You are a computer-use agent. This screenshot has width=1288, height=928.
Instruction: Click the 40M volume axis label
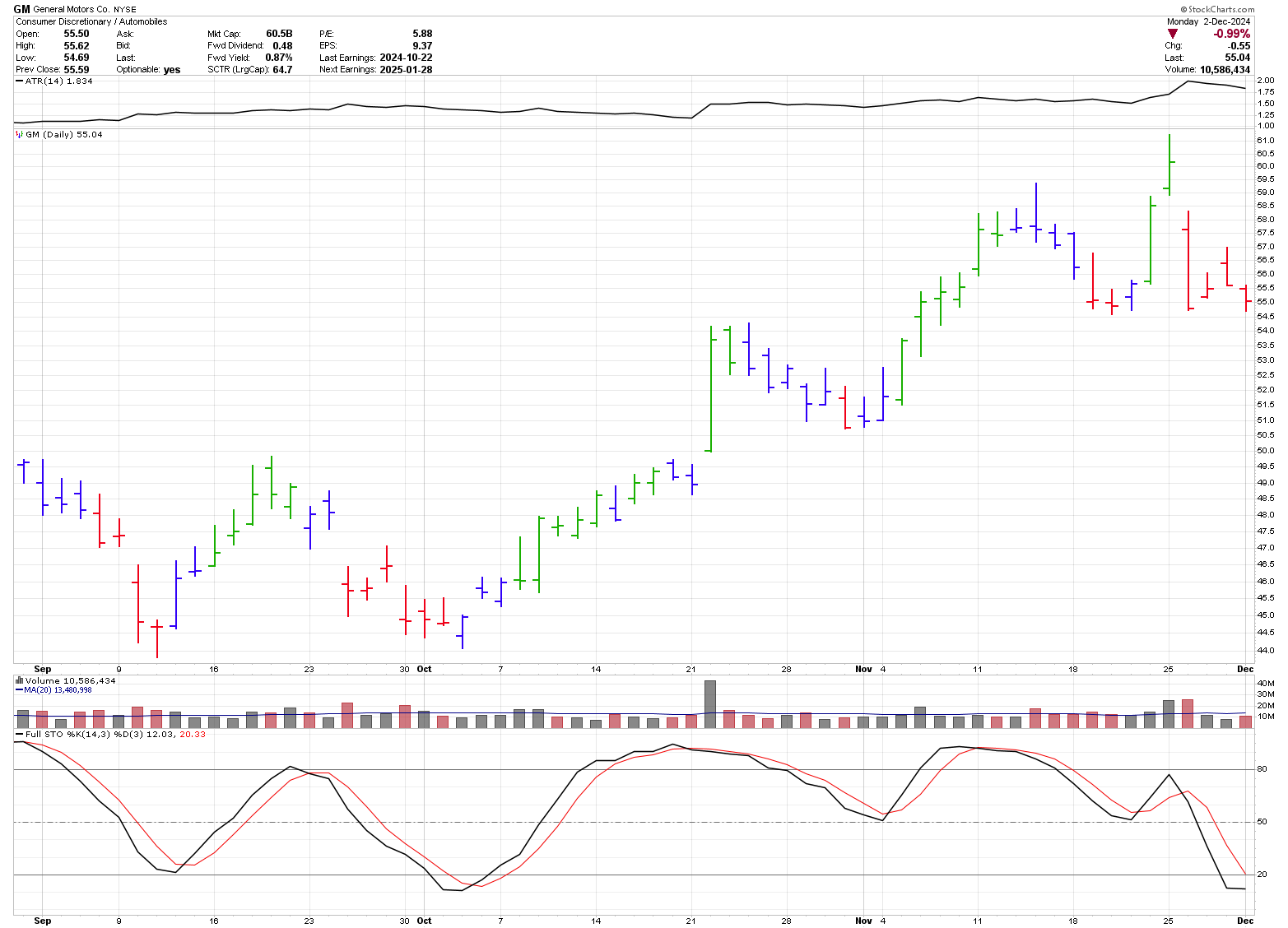(1265, 684)
